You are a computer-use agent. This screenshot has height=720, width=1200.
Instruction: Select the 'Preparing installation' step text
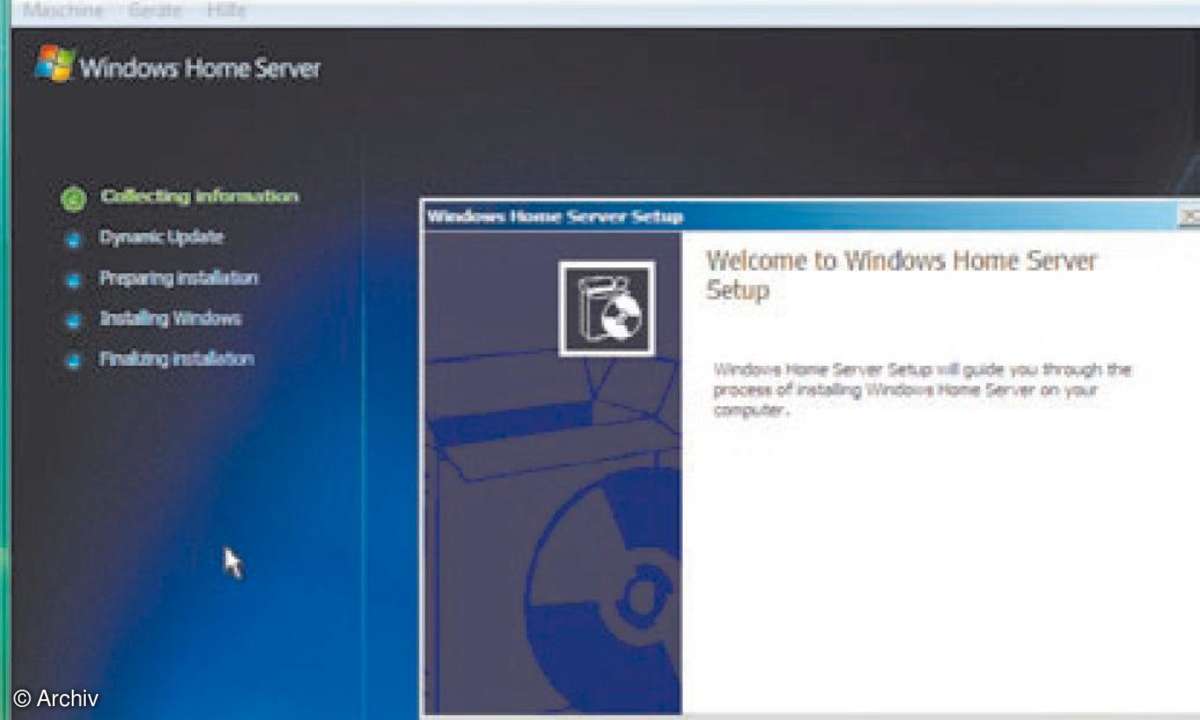click(179, 278)
